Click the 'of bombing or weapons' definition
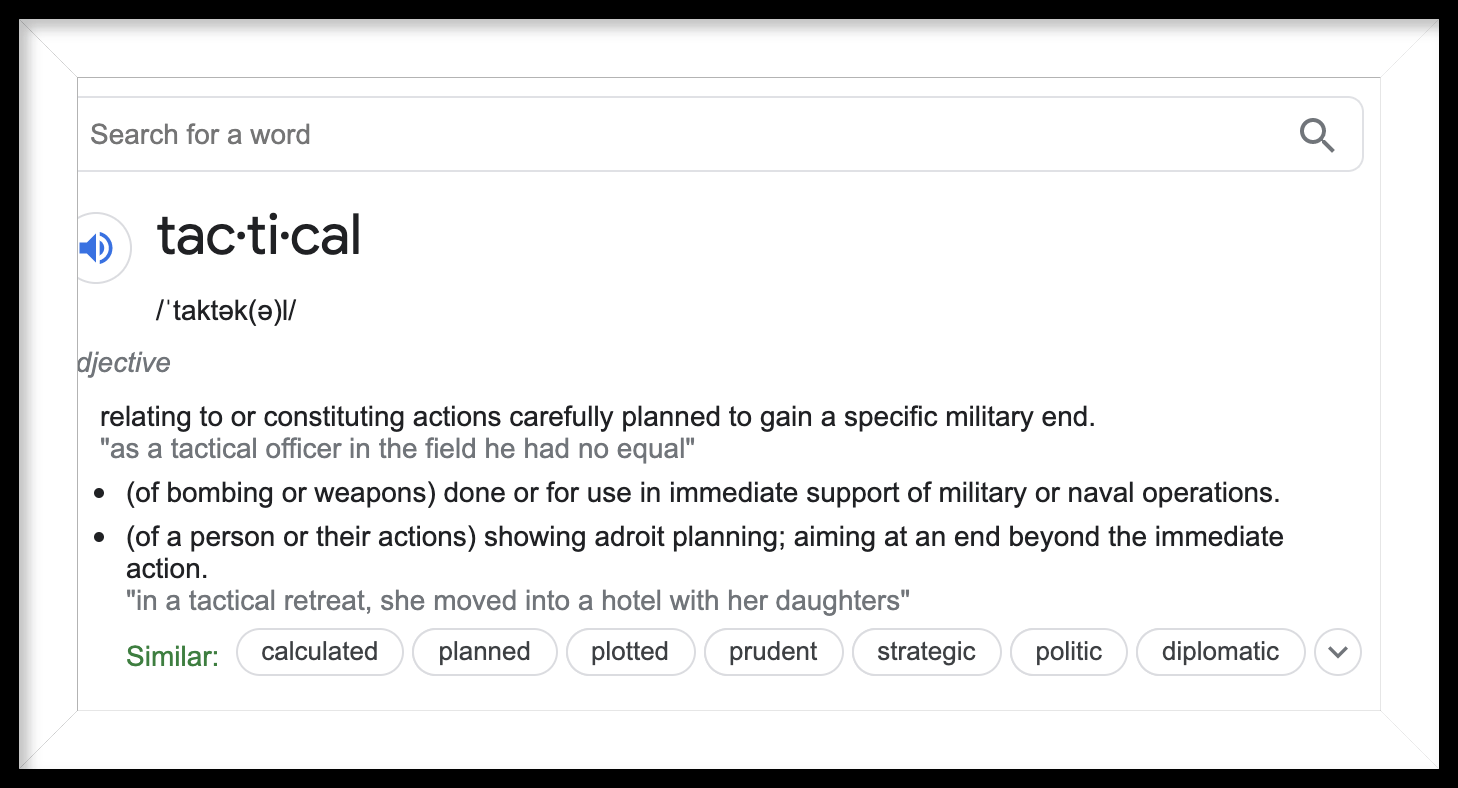 [702, 493]
